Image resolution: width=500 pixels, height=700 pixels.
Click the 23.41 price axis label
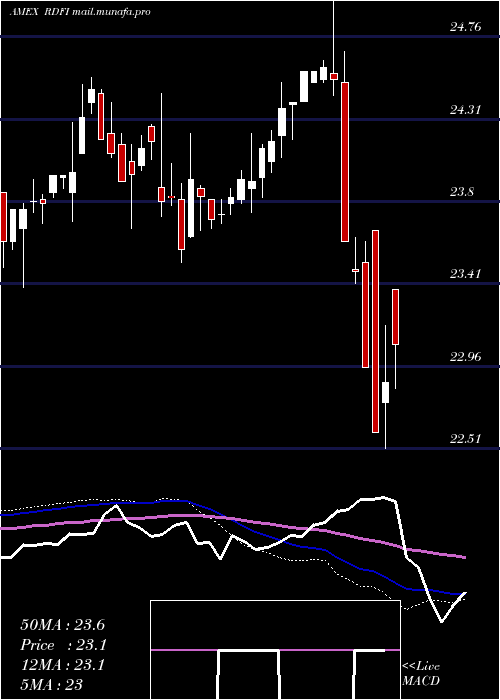coord(466,274)
